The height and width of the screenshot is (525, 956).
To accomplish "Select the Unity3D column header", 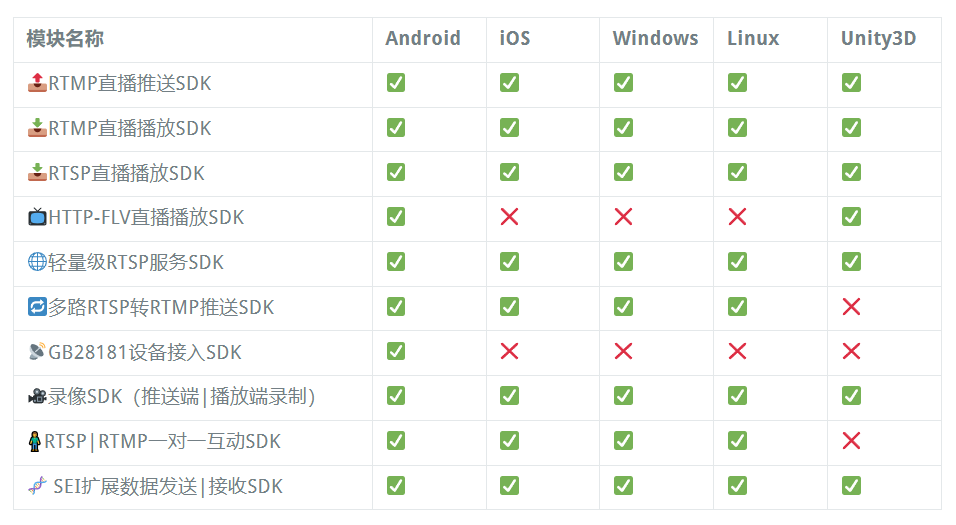I will (878, 38).
